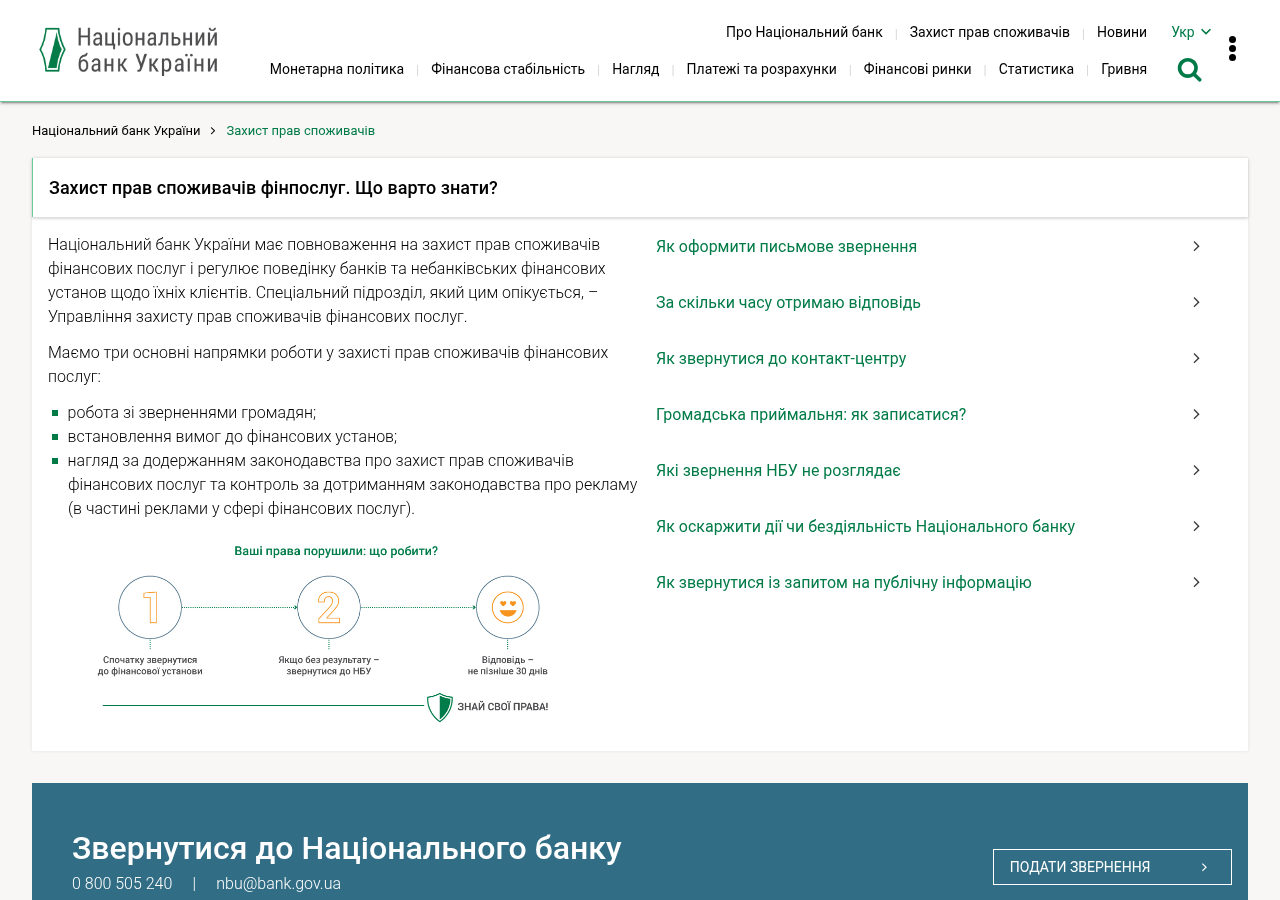
Task: Click the chevron next to 'За скільки часу отримаю відповідь'
Action: (x=1196, y=302)
